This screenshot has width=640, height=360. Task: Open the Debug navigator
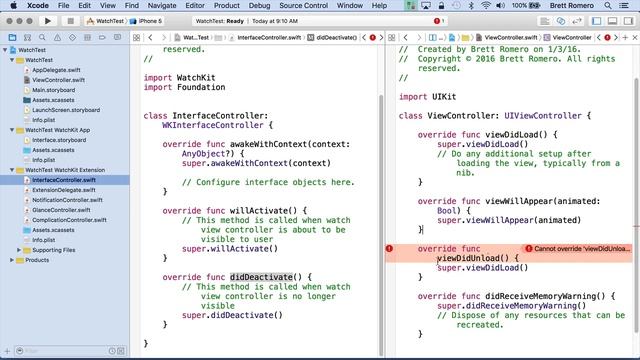[x=87, y=38]
